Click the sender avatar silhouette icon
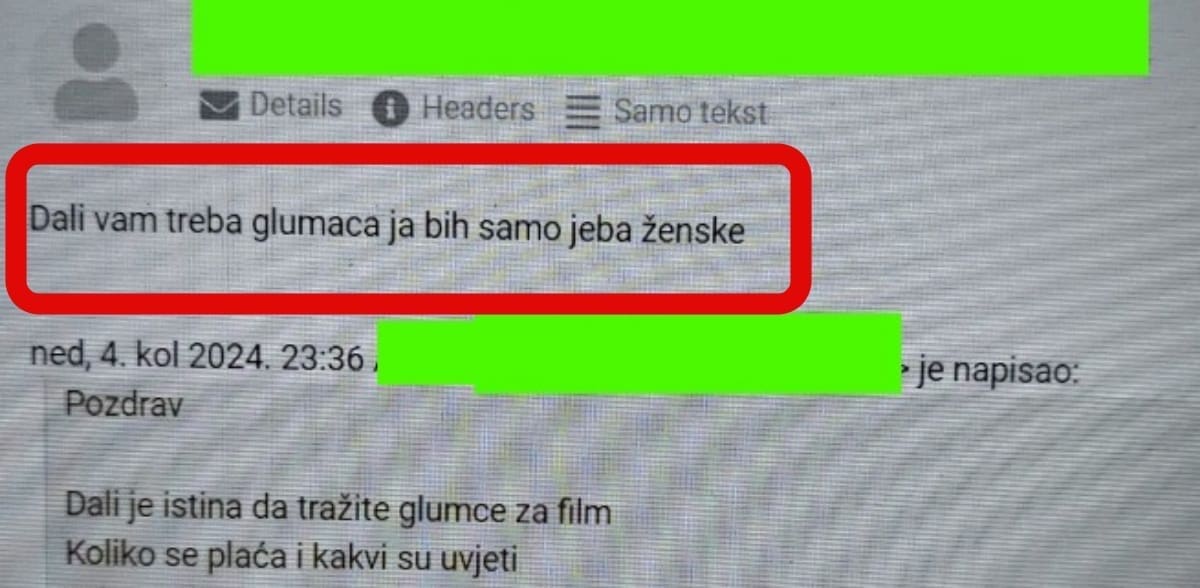 pos(96,71)
